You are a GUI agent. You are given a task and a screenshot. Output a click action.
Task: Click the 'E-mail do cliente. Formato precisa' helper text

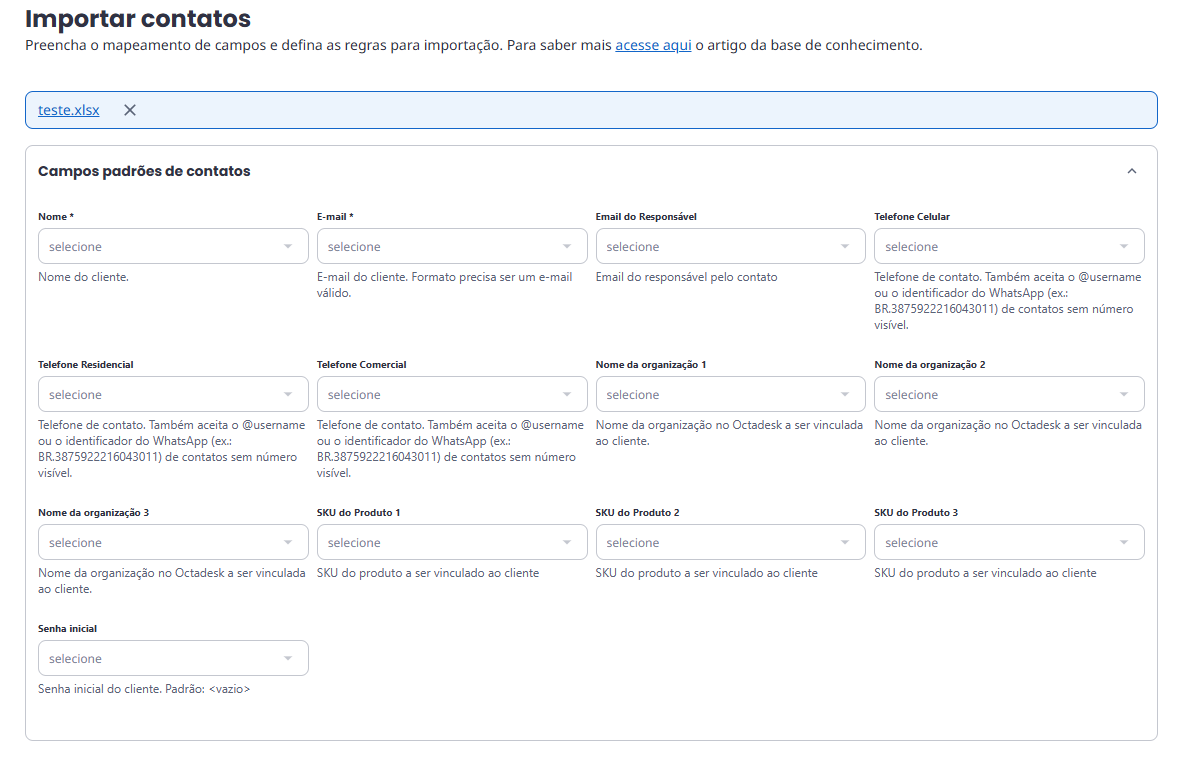click(444, 285)
